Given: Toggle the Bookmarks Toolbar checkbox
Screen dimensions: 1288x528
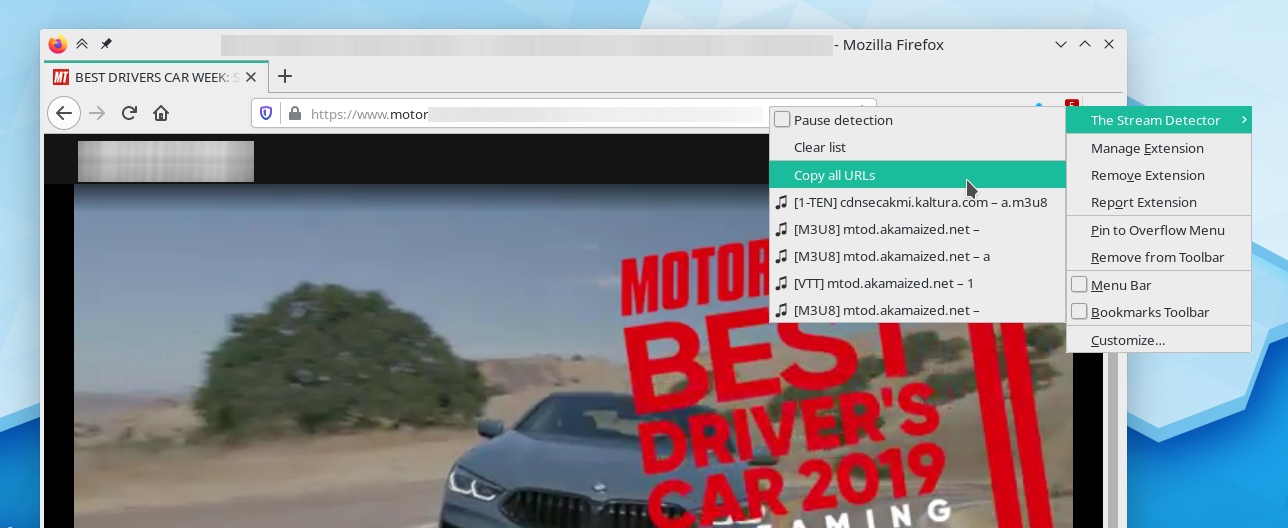Looking at the screenshot, I should click(1079, 312).
